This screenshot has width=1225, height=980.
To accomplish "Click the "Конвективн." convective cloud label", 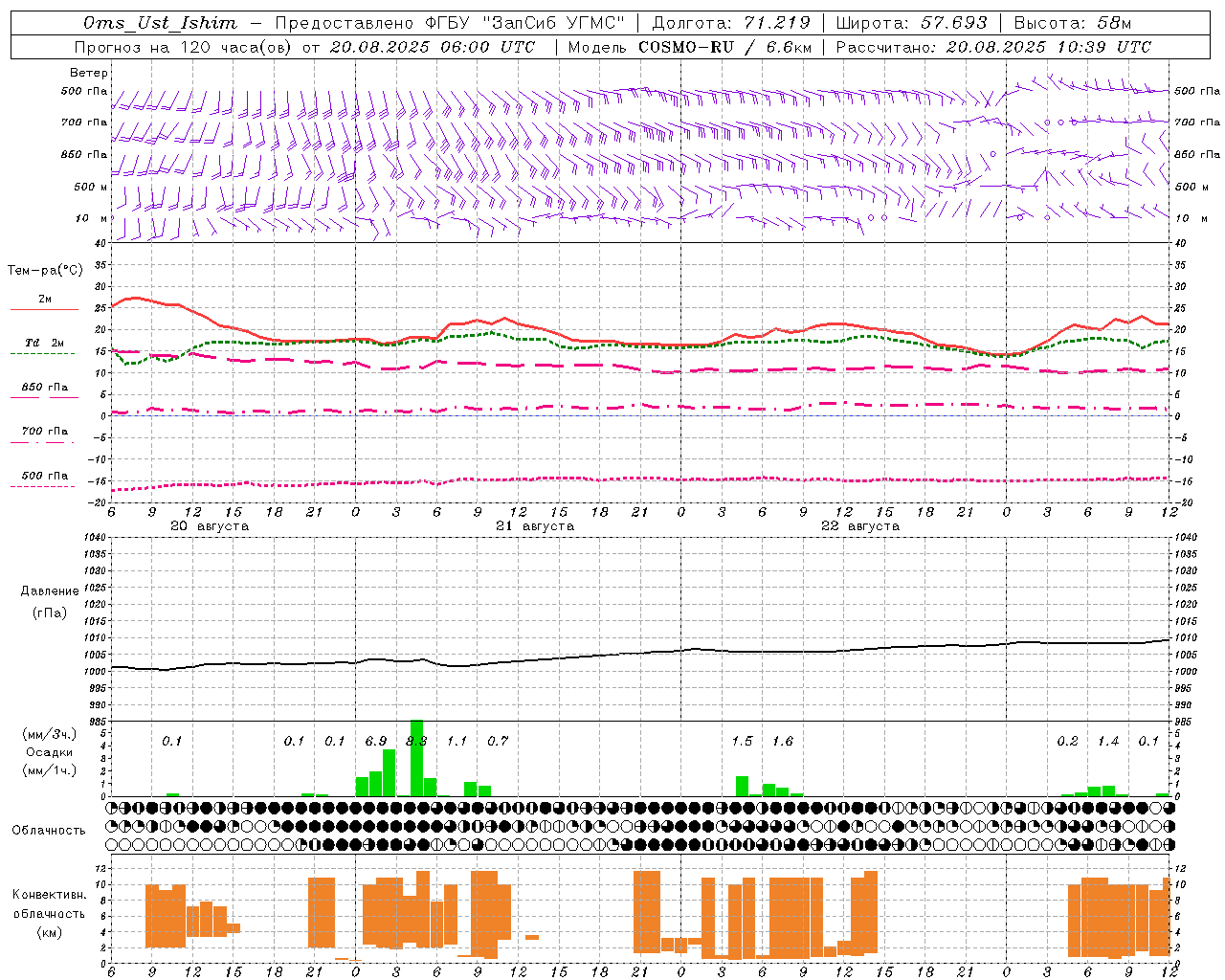I will (49, 895).
